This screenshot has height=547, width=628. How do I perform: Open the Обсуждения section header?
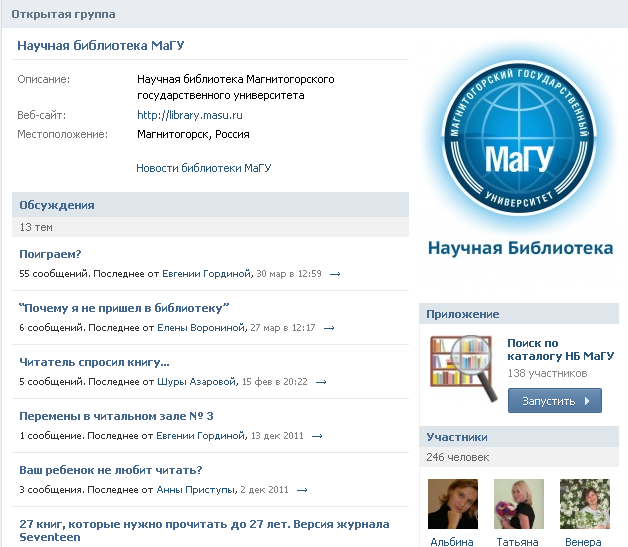point(210,205)
